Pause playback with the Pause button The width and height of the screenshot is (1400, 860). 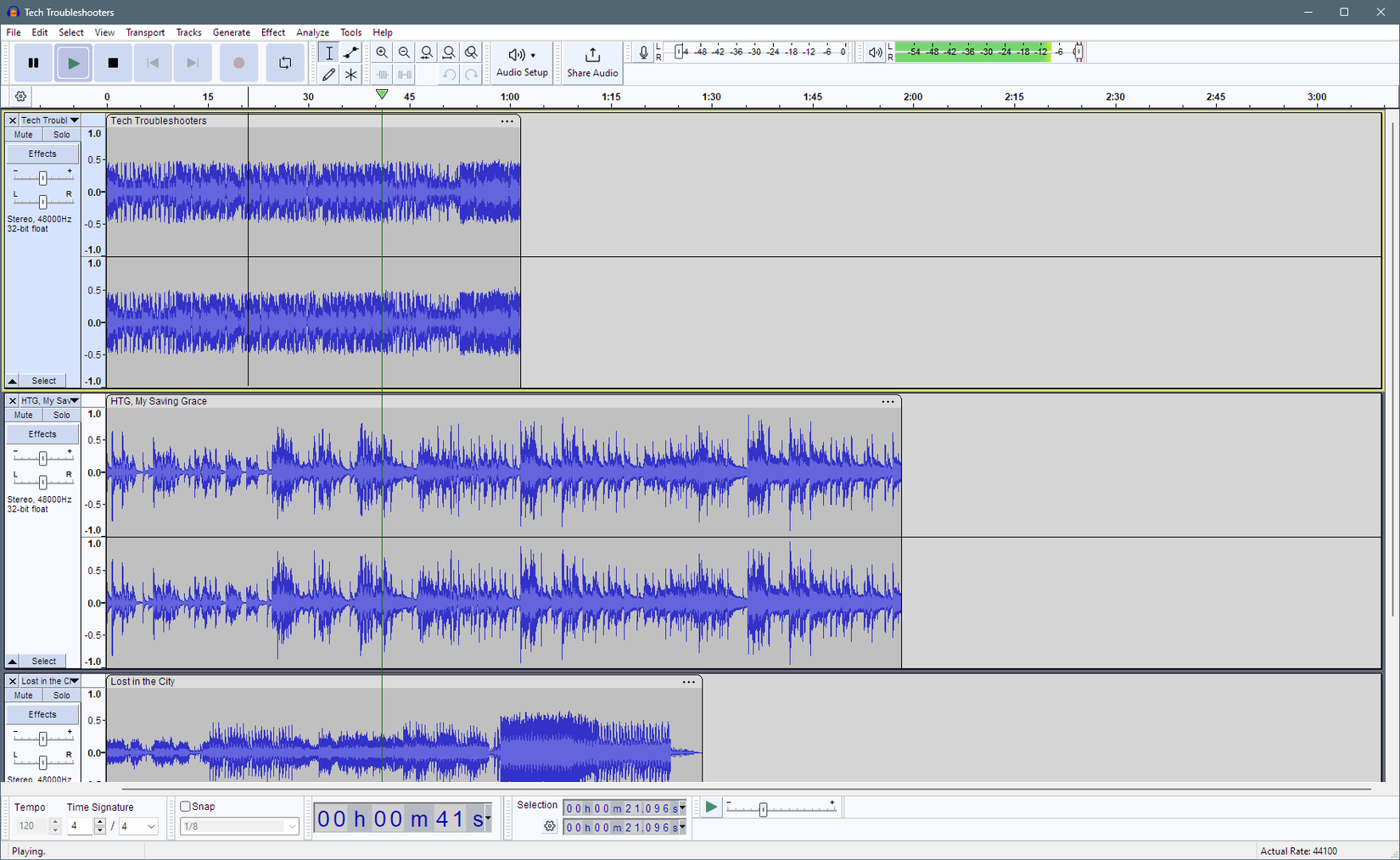33,63
